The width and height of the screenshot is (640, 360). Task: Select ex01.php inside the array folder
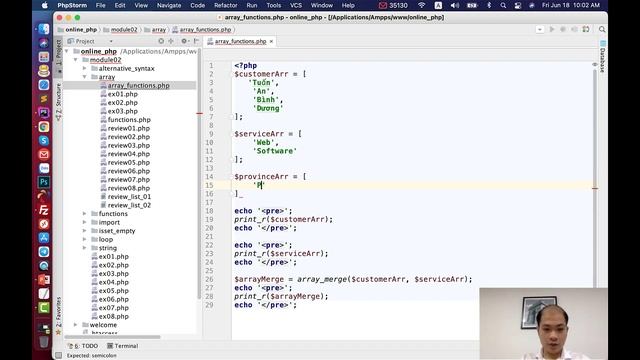(122, 94)
